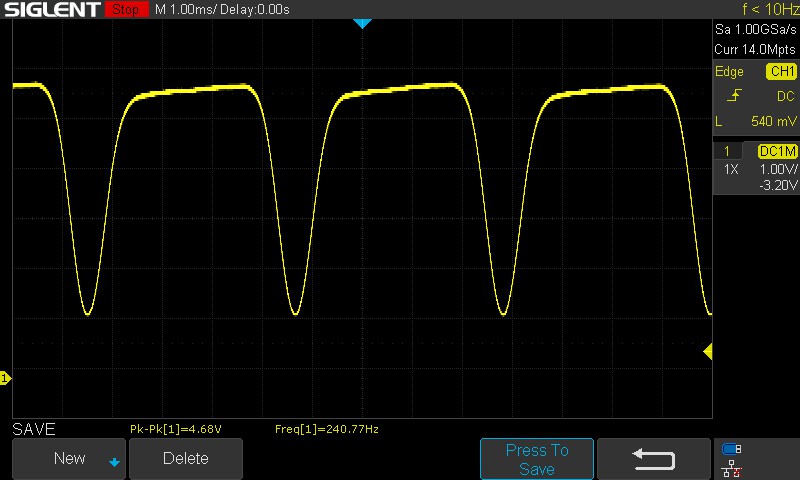Select the SAVE menu label

tap(33, 429)
